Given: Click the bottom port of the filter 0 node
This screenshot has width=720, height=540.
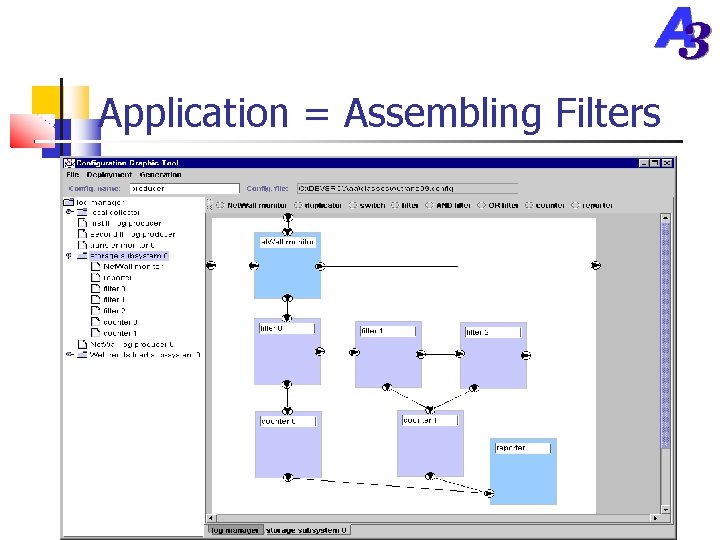Looking at the screenshot, I should 287,384.
